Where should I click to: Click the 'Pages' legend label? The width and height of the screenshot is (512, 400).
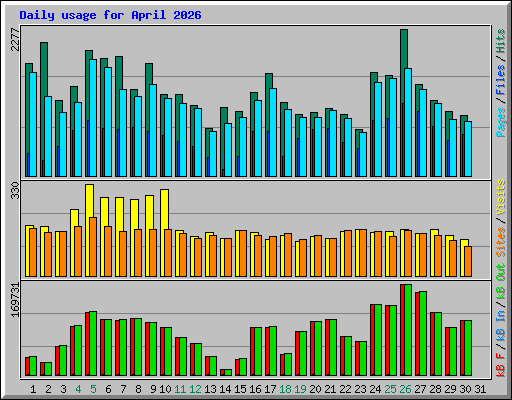tap(501, 122)
